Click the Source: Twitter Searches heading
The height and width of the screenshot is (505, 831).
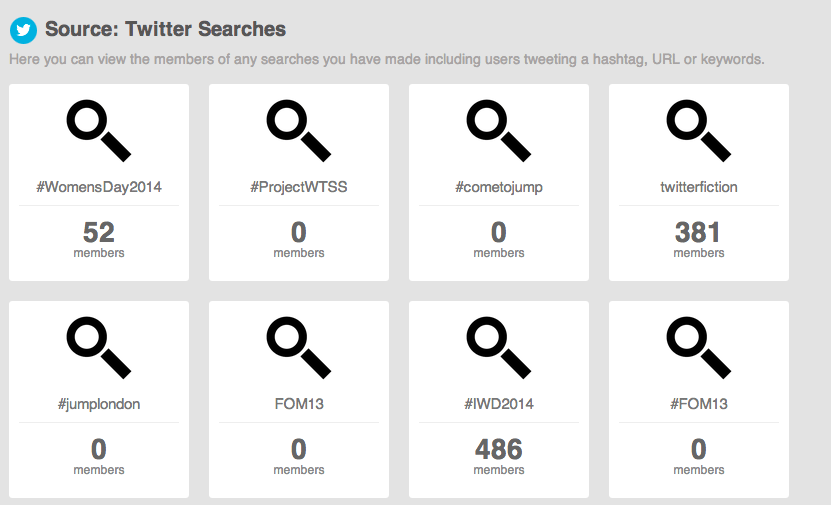point(165,29)
